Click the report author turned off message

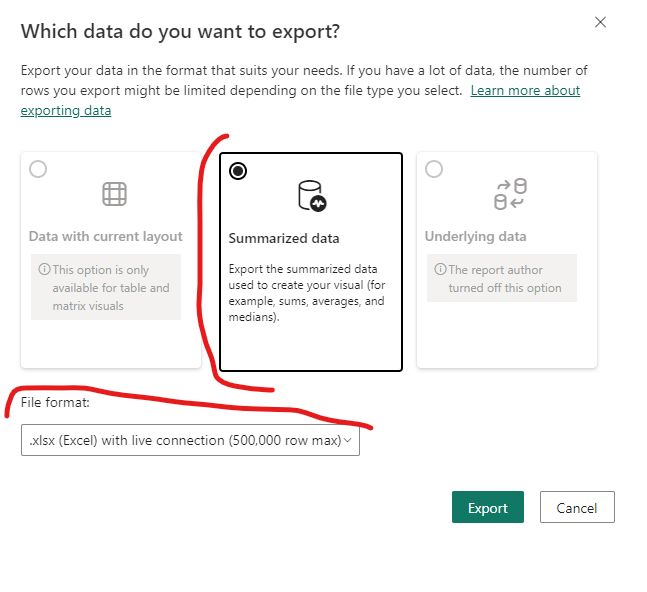[505, 278]
